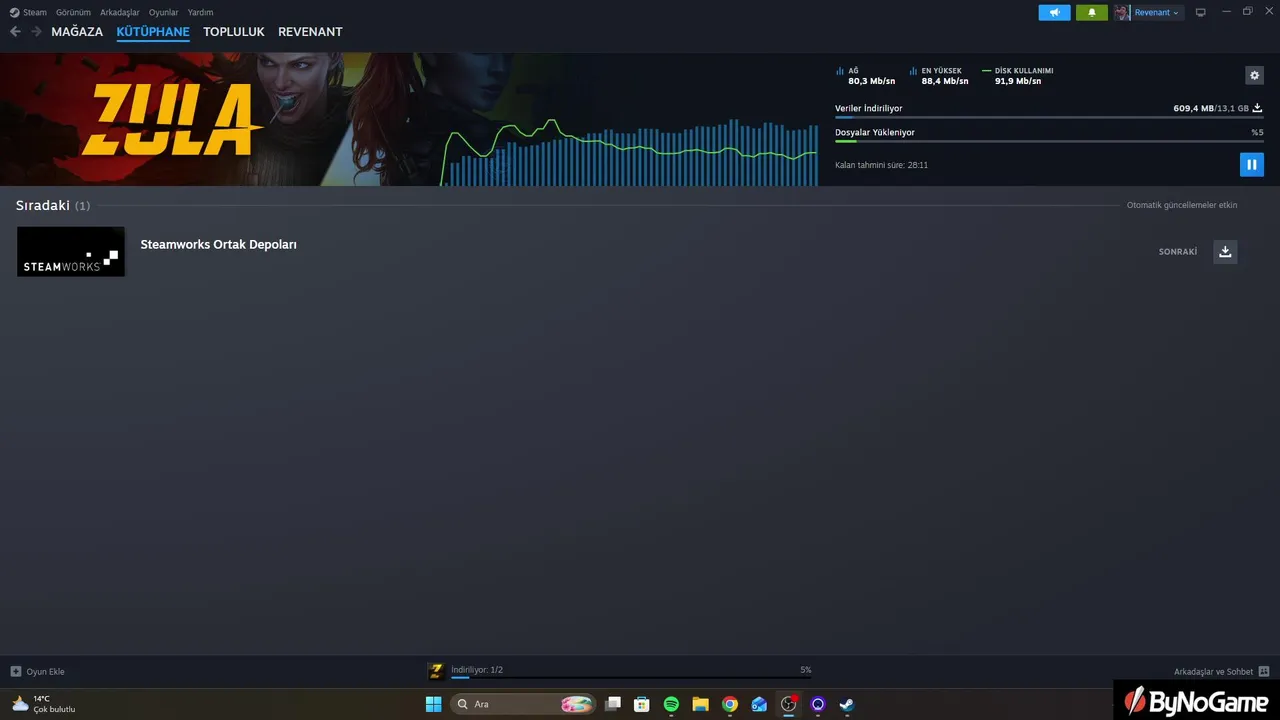The image size is (1280, 720).
Task: Click the Revenant profile avatar
Action: 1122,12
